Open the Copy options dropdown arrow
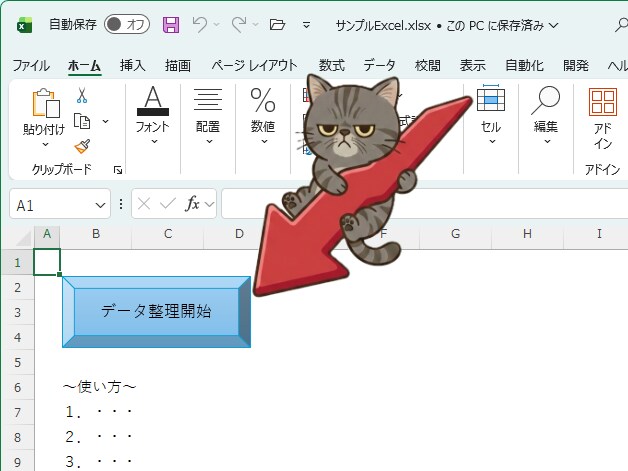This screenshot has width=628, height=471. (105, 121)
